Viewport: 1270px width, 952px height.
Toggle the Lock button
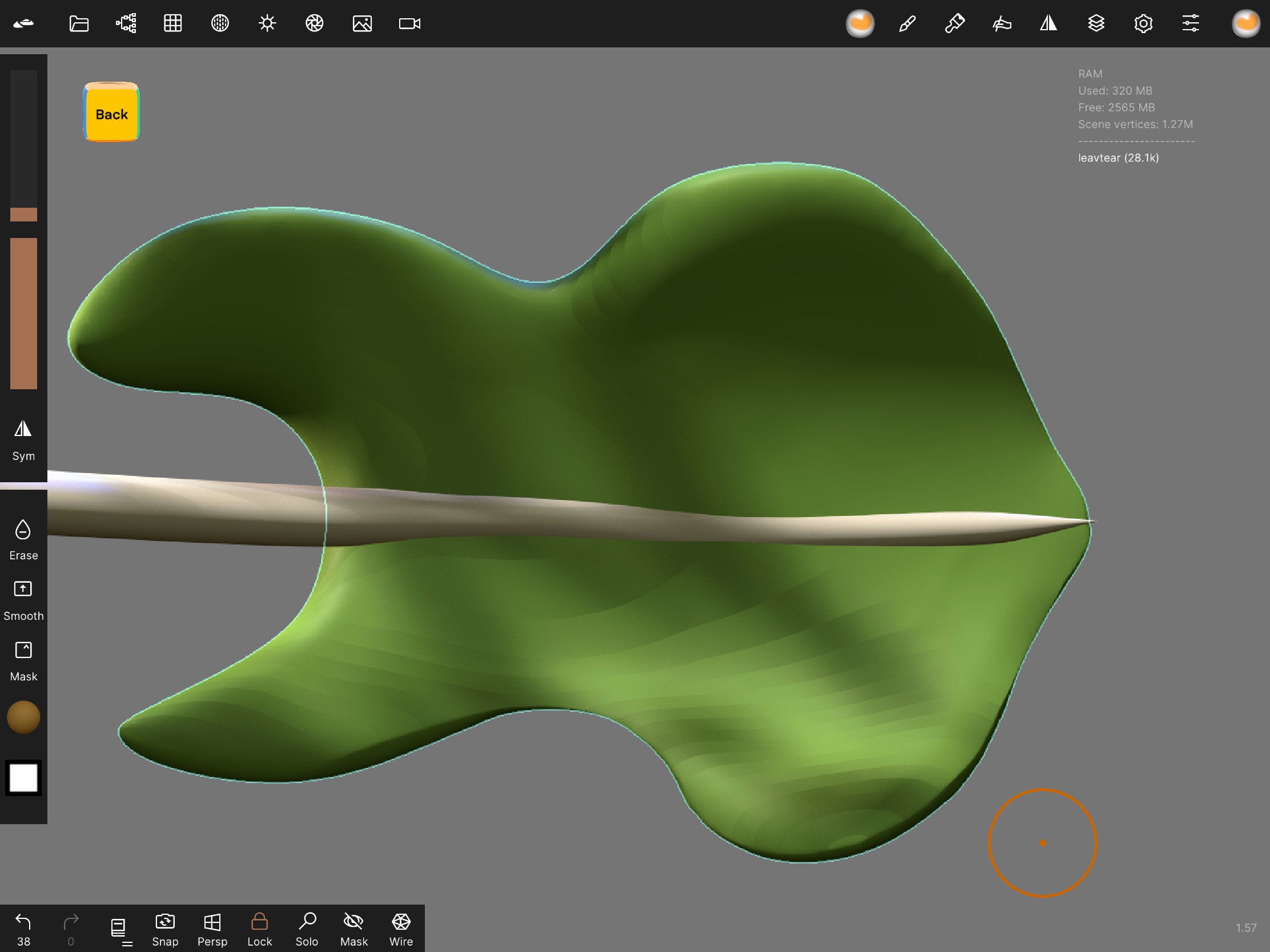coord(259,929)
